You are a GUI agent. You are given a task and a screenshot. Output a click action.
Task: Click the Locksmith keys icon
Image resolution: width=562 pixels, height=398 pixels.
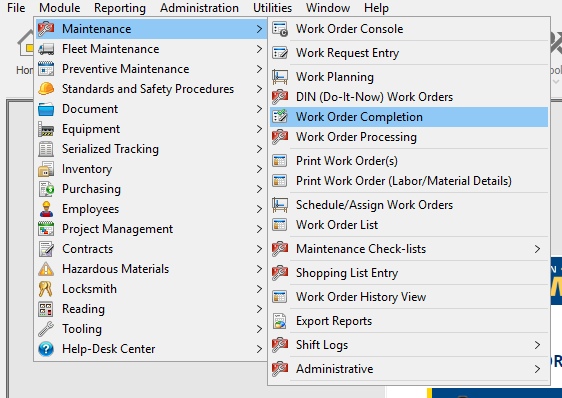point(46,289)
